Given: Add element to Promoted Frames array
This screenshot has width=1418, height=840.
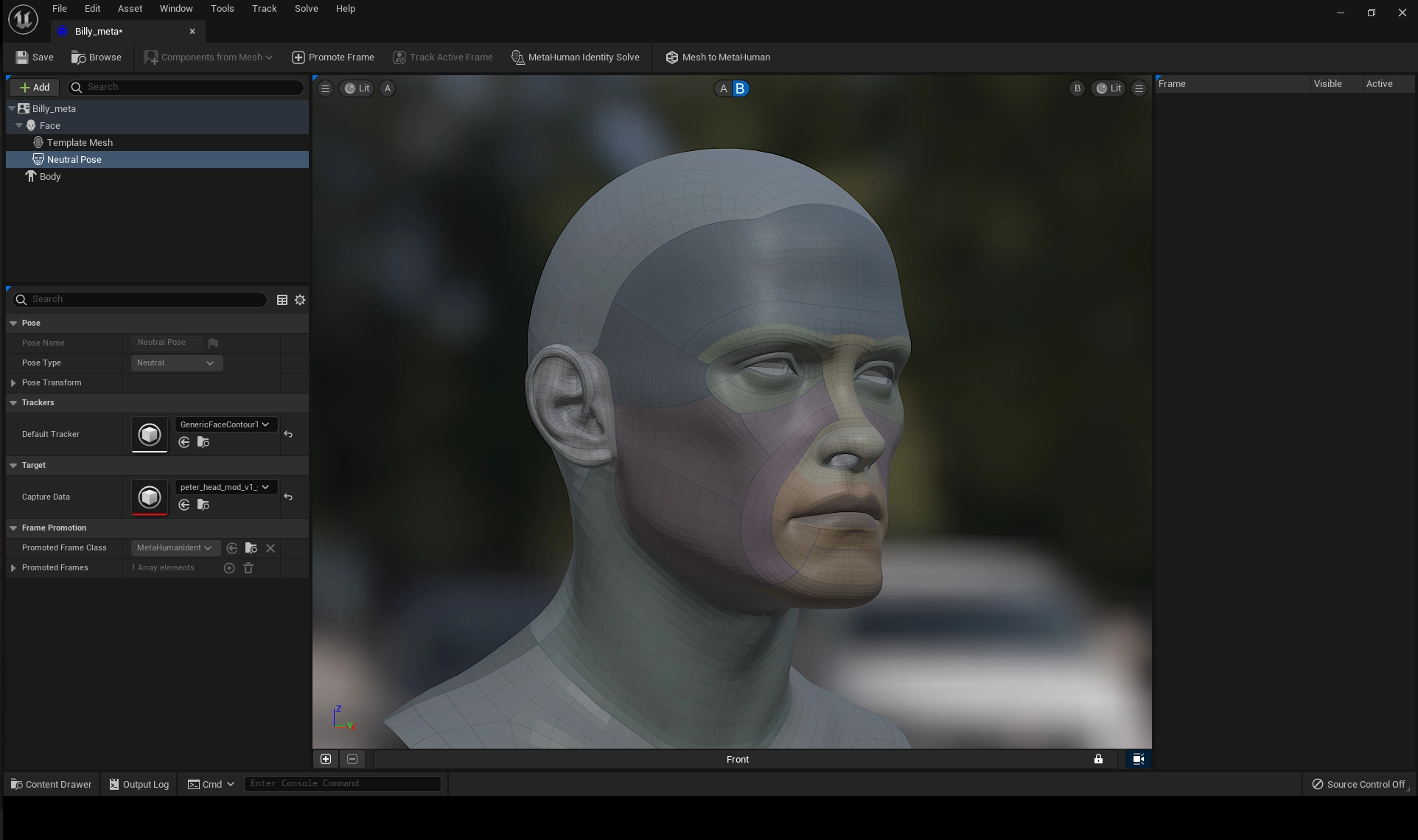Looking at the screenshot, I should coord(229,568).
